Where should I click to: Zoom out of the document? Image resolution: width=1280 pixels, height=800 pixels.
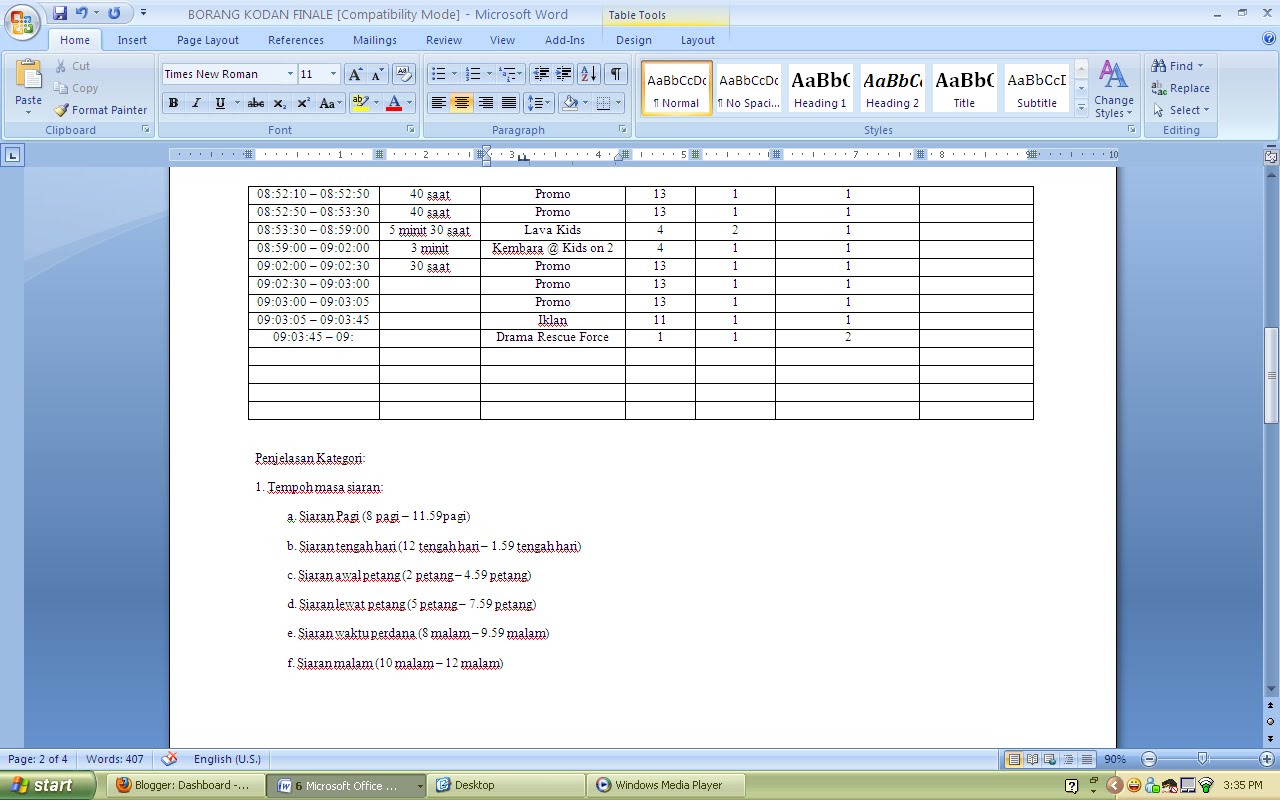[1149, 759]
